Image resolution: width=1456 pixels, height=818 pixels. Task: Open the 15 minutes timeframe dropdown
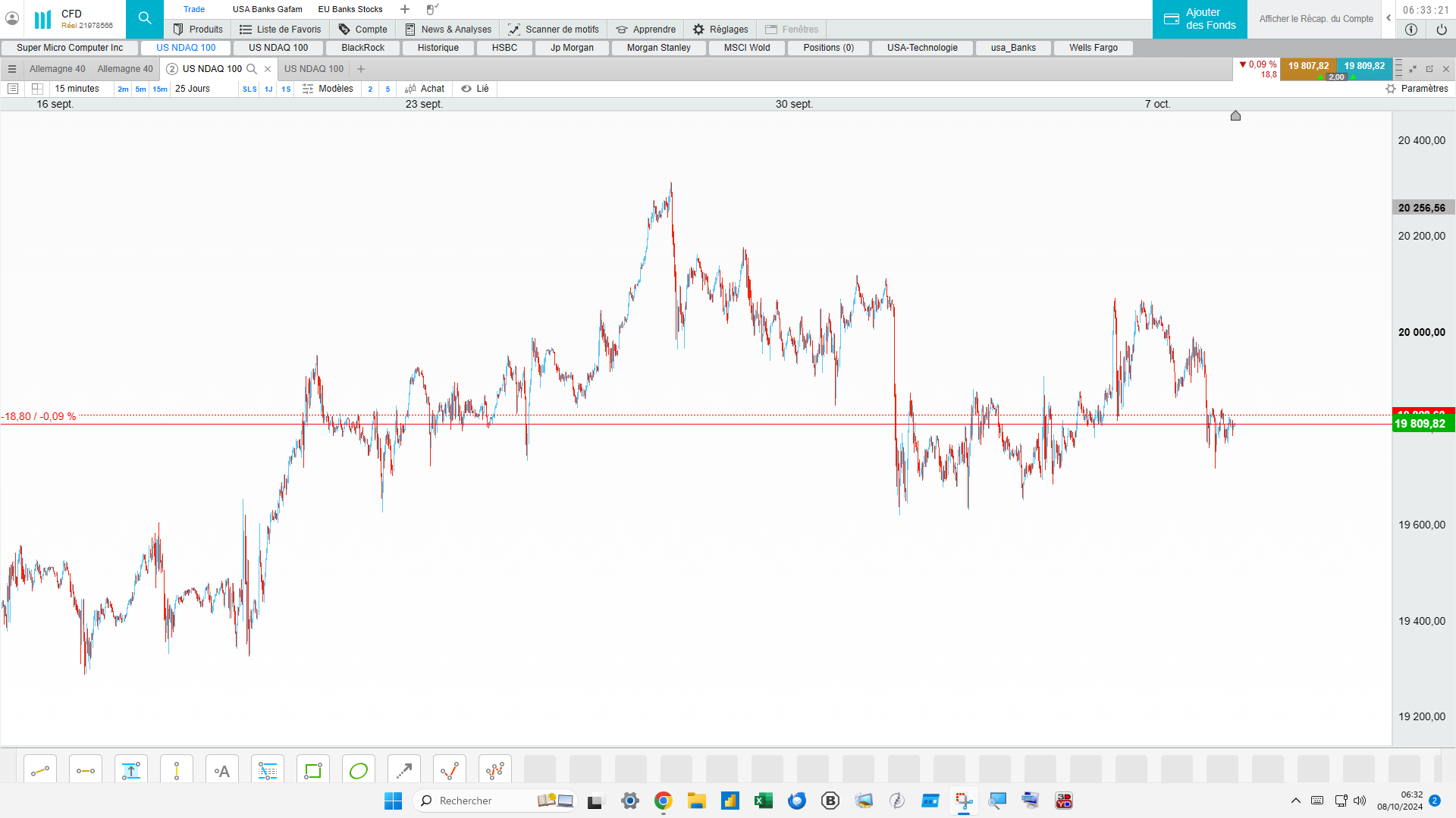coord(77,89)
